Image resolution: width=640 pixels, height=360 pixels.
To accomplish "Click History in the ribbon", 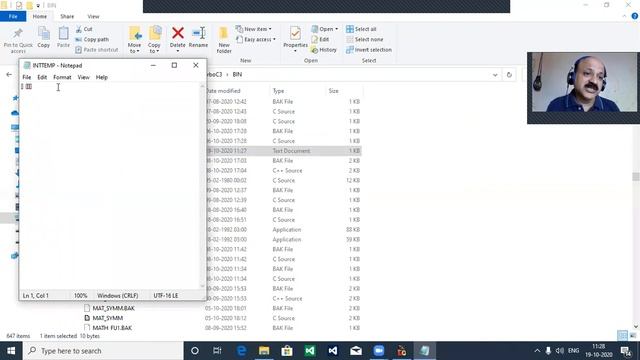I will tap(324, 49).
